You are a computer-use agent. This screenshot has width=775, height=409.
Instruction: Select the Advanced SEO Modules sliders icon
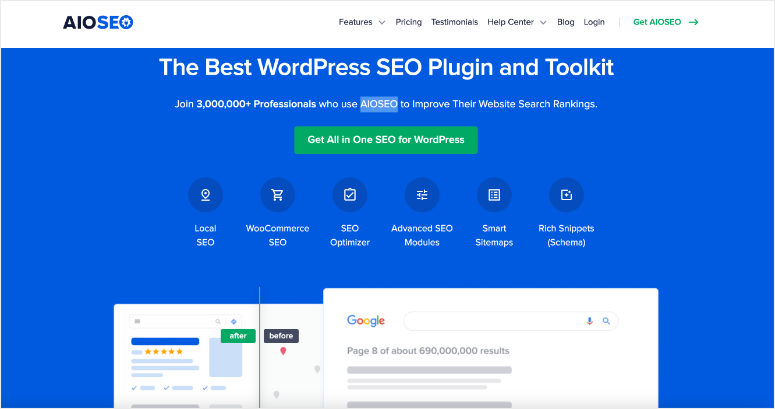pos(422,195)
